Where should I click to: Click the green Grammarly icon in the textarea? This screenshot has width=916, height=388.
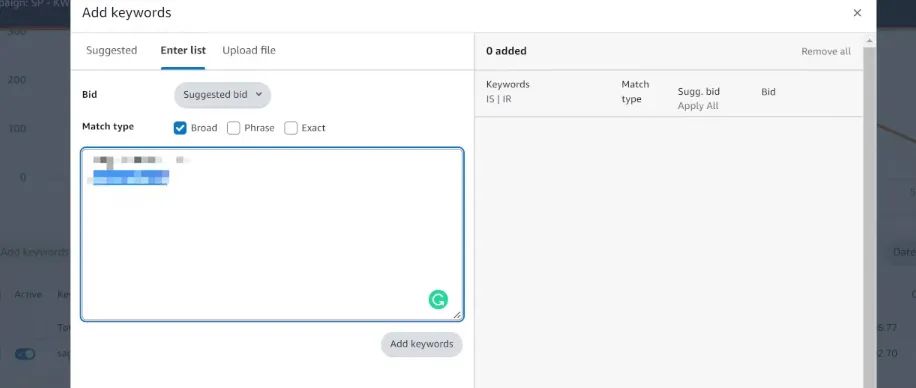[x=438, y=300]
